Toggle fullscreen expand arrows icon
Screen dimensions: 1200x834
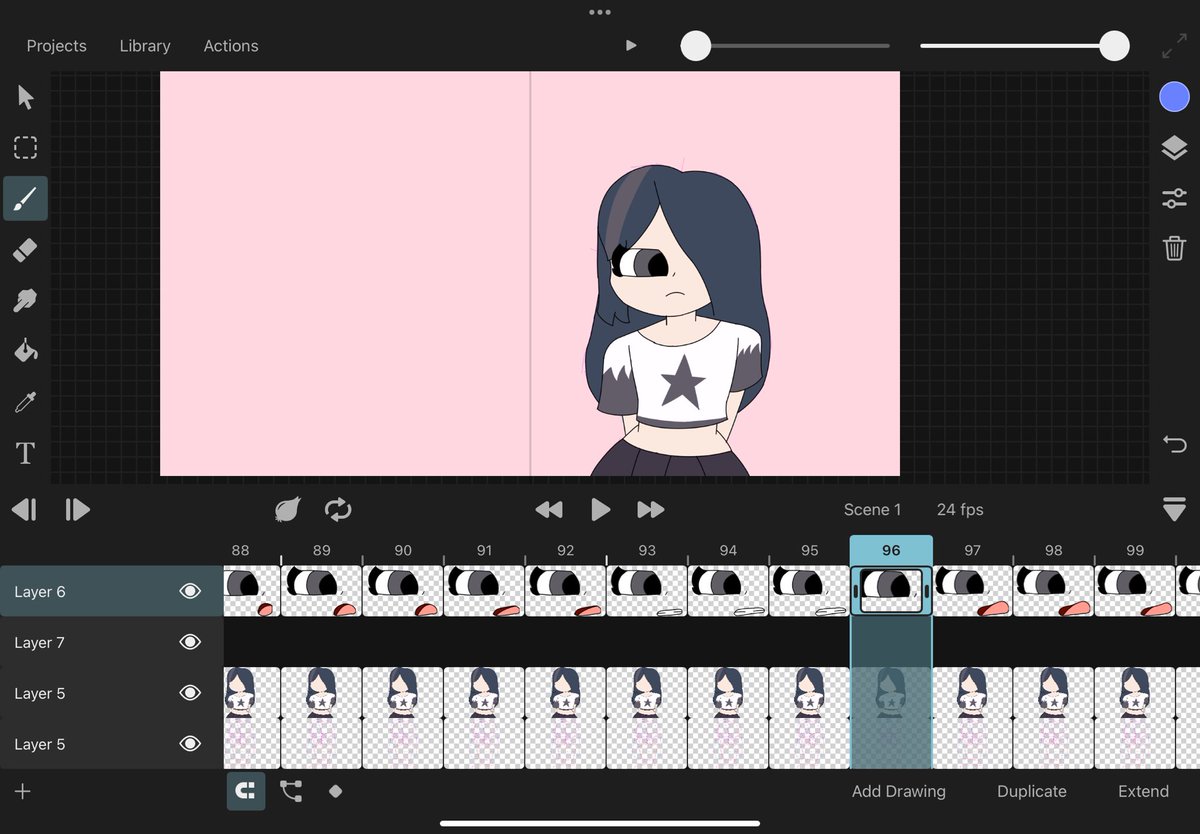[x=1174, y=46]
